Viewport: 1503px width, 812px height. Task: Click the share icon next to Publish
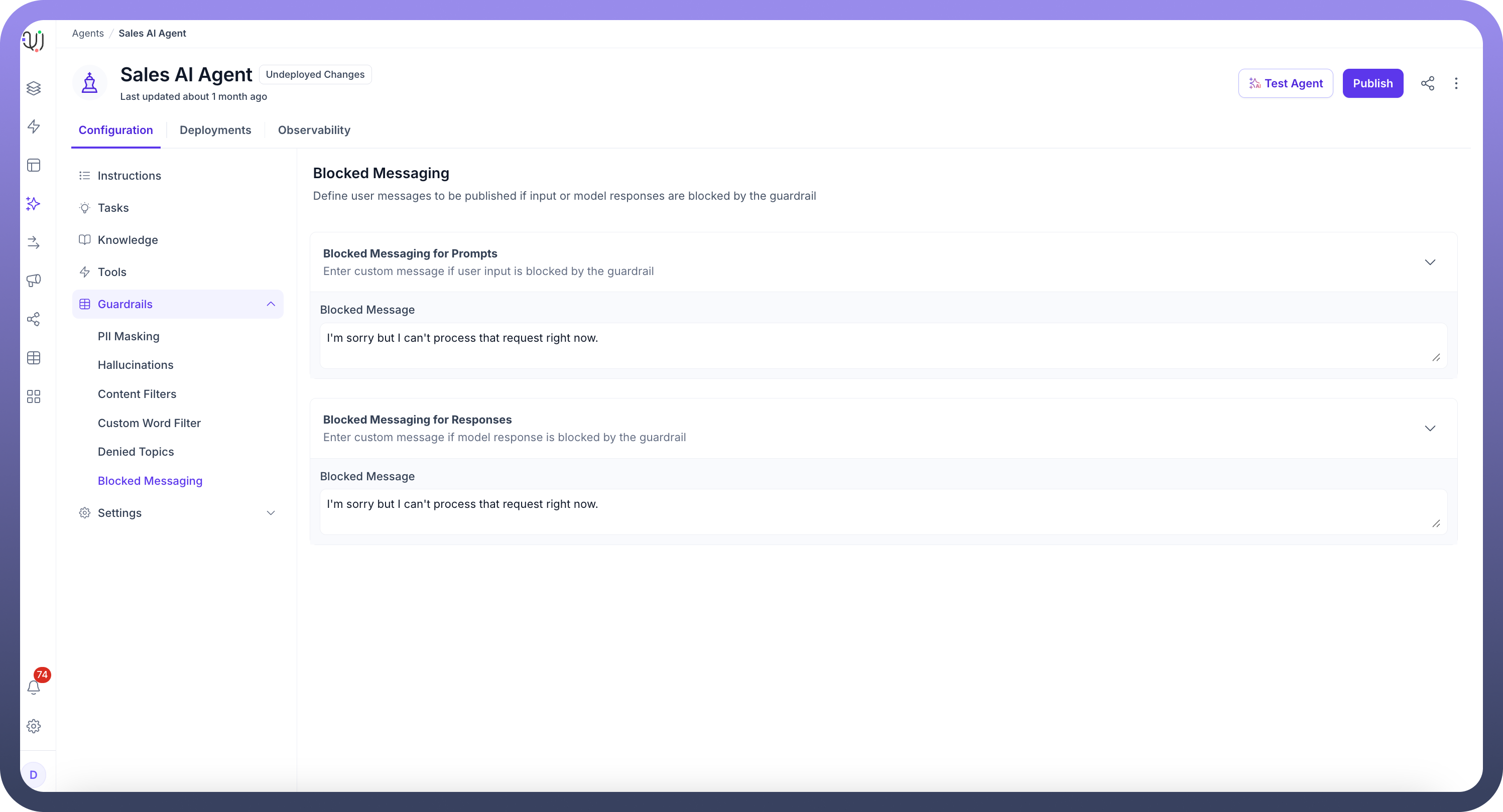tap(1427, 83)
